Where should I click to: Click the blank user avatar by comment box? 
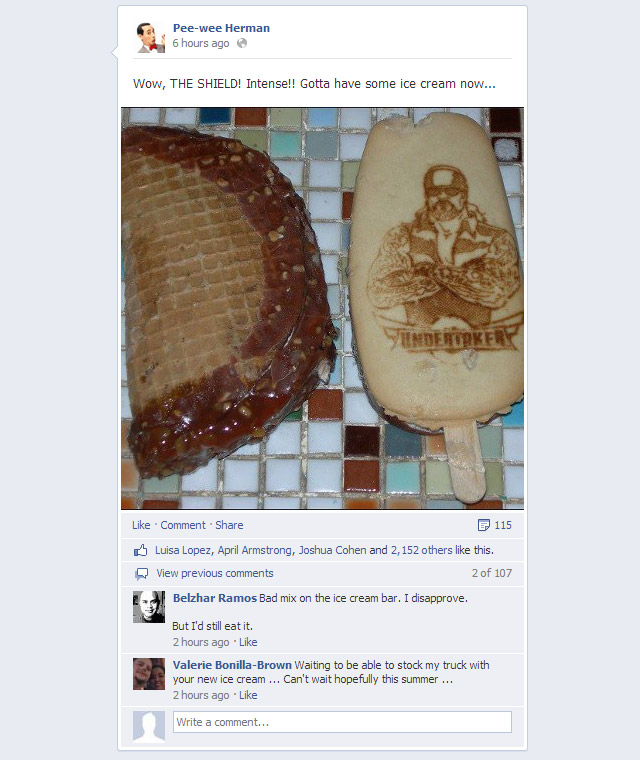[x=149, y=726]
